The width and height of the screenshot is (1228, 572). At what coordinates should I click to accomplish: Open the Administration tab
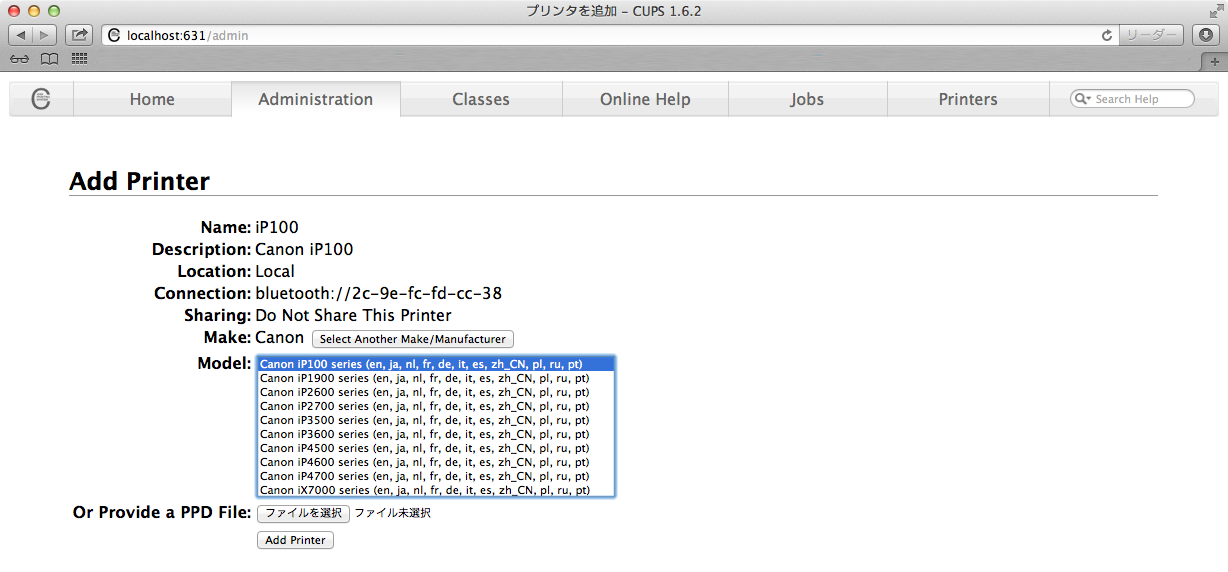point(316,99)
